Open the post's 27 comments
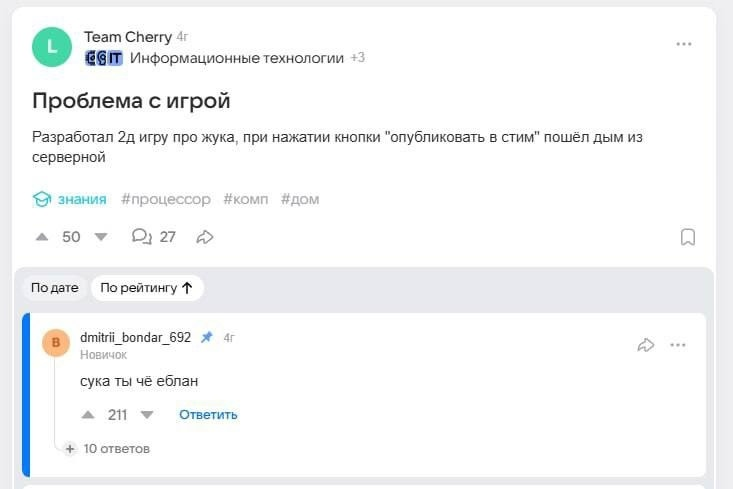The image size is (733, 489). (x=153, y=237)
